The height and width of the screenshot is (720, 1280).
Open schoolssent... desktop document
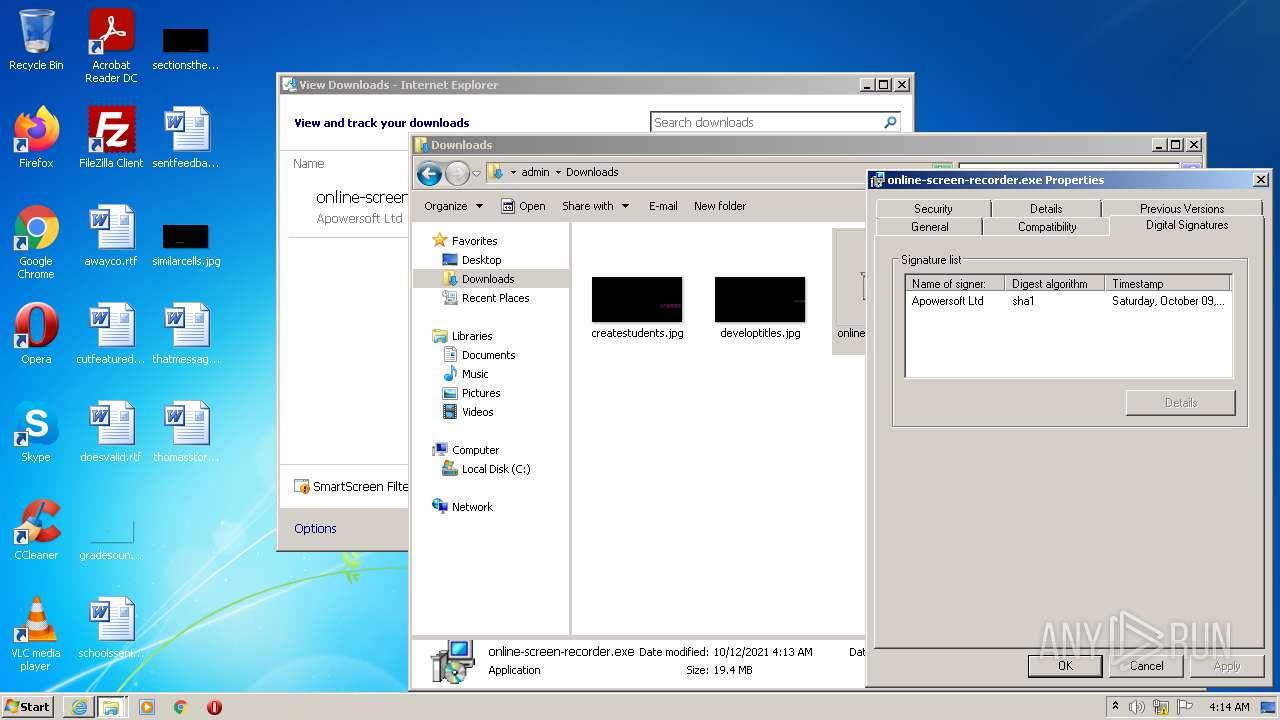click(111, 628)
